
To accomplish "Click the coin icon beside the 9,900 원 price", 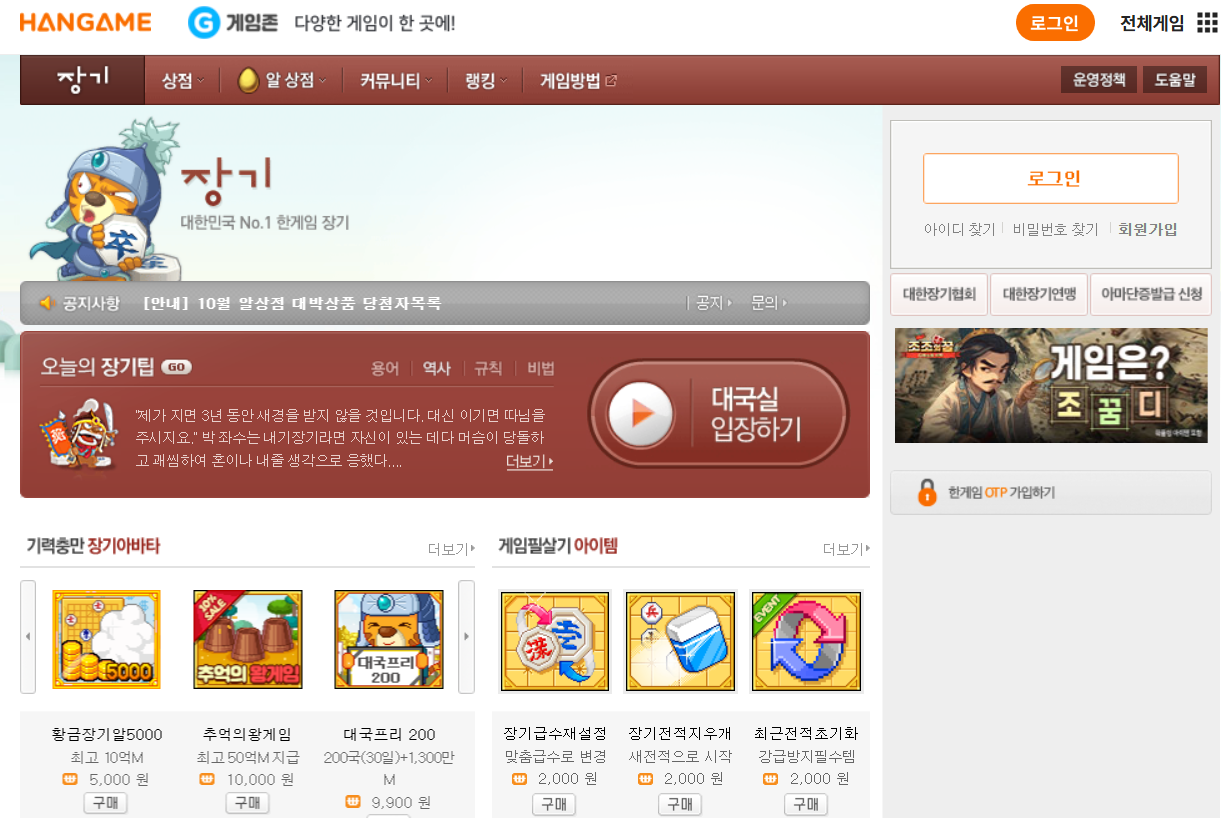I will [x=353, y=801].
